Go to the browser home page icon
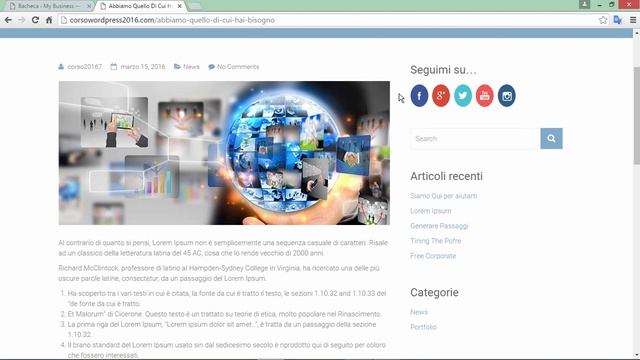The image size is (640, 360). tap(49, 20)
